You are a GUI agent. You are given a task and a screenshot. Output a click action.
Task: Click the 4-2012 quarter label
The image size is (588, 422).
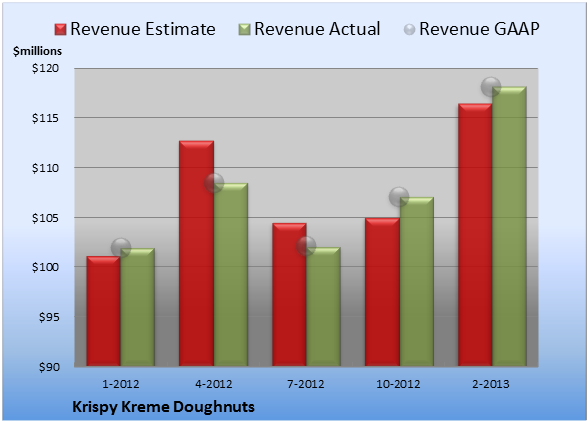(214, 384)
